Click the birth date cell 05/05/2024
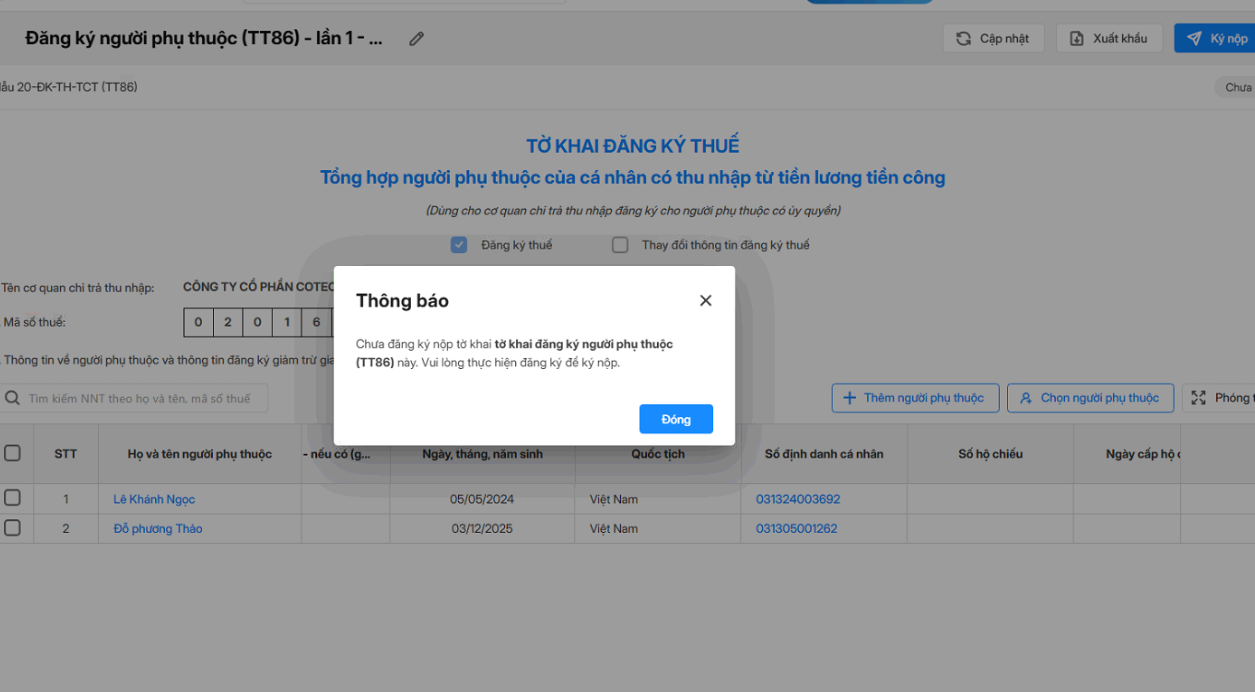Screen dimensions: 1255x692 [x=481, y=499]
